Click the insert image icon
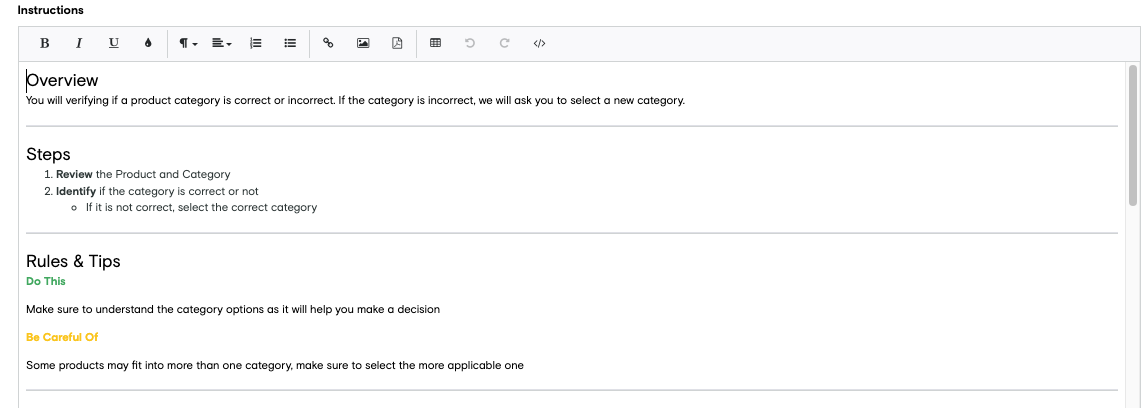Viewport: 1145px width, 408px height. (363, 43)
